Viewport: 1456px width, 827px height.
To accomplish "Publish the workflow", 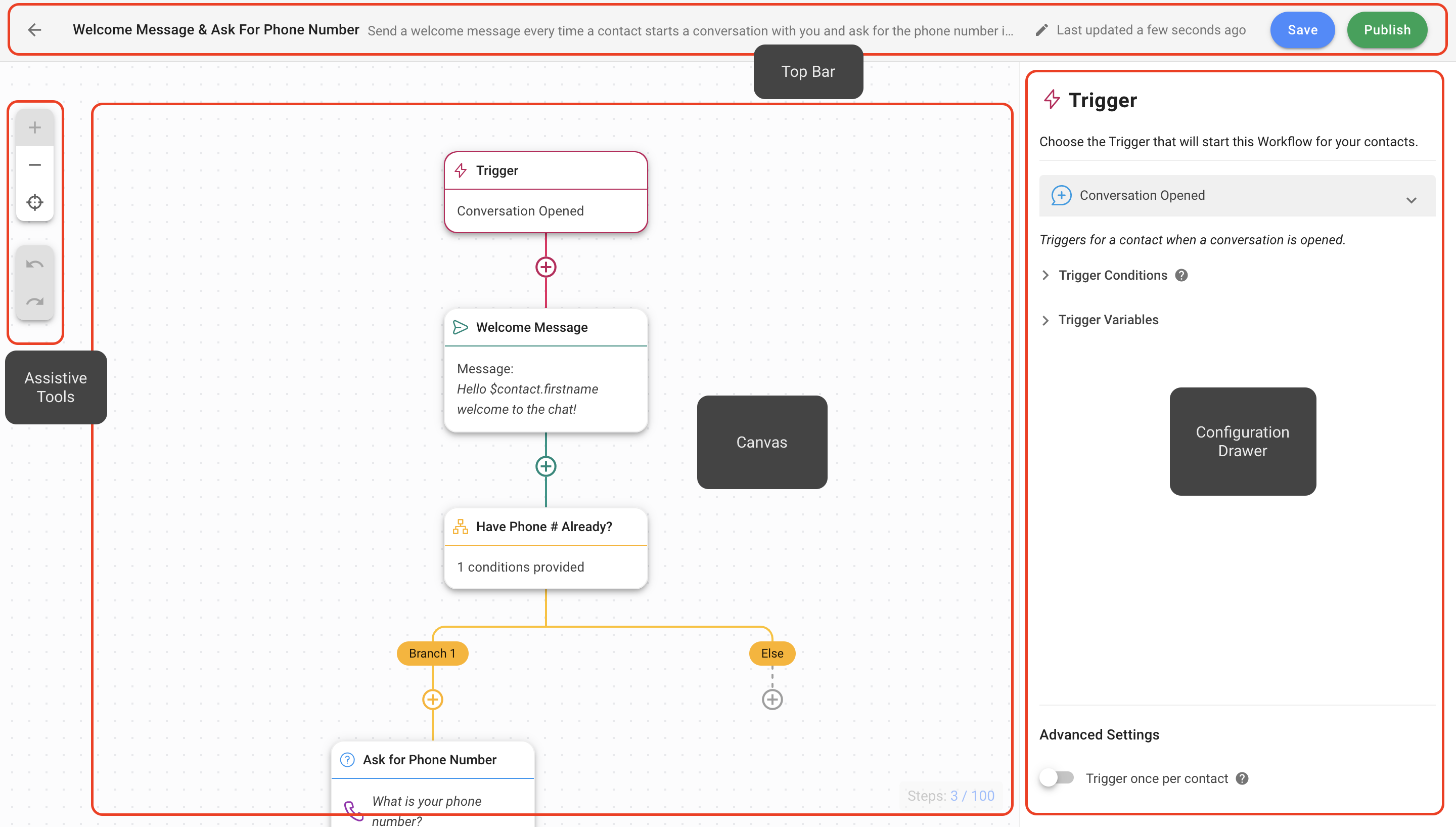I will click(1387, 29).
